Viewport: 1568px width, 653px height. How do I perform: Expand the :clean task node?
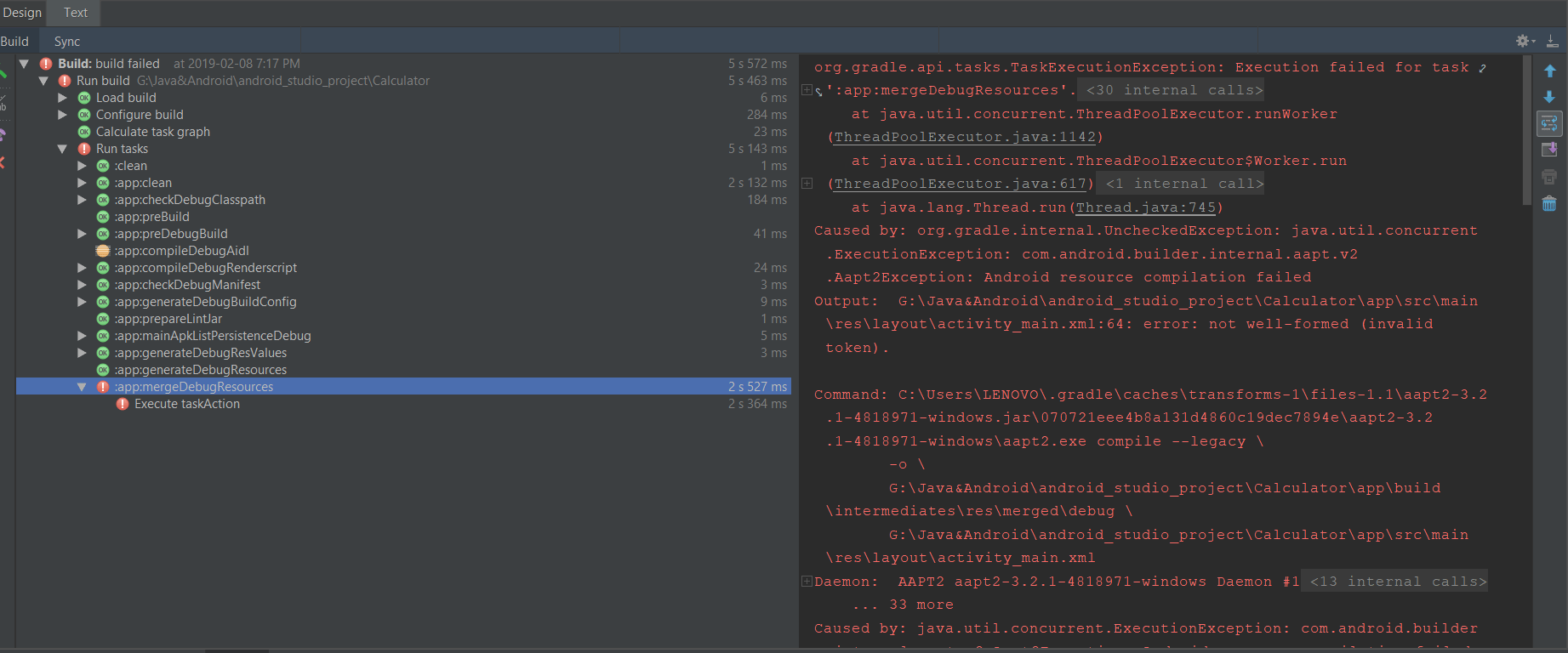(x=82, y=166)
